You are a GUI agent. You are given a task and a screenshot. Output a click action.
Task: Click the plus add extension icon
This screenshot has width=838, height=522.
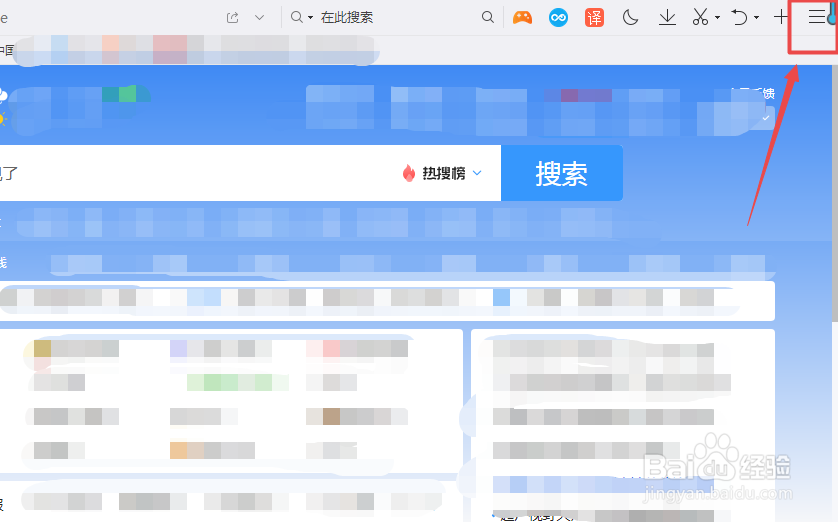tap(781, 17)
